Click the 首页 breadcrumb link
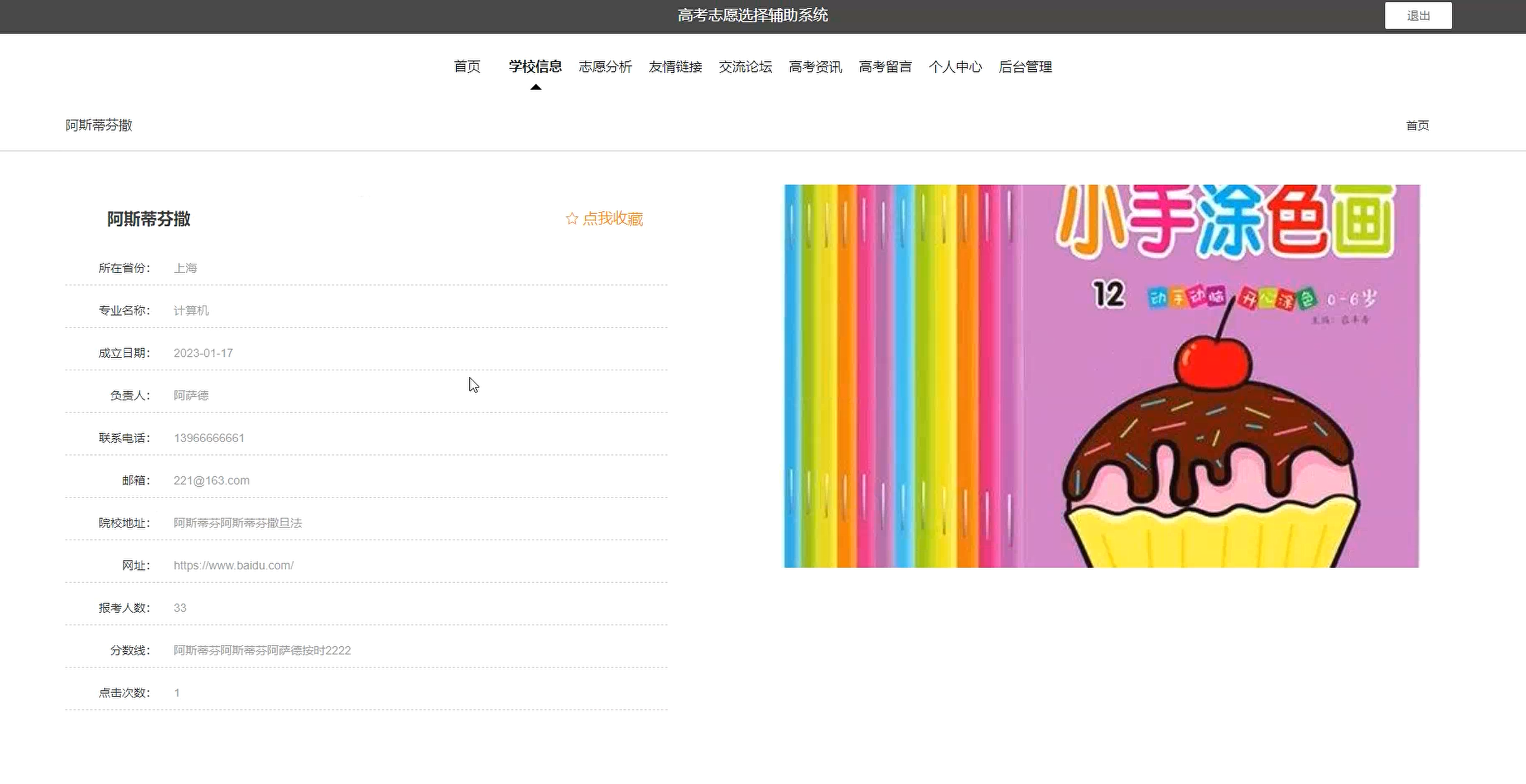The height and width of the screenshot is (784, 1526). point(1417,125)
